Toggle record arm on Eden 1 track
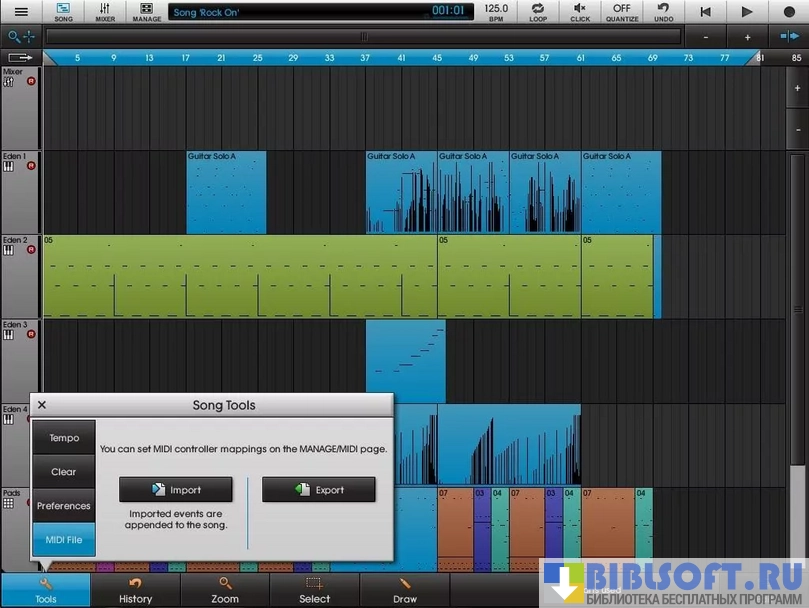The image size is (809, 608). tap(31, 166)
